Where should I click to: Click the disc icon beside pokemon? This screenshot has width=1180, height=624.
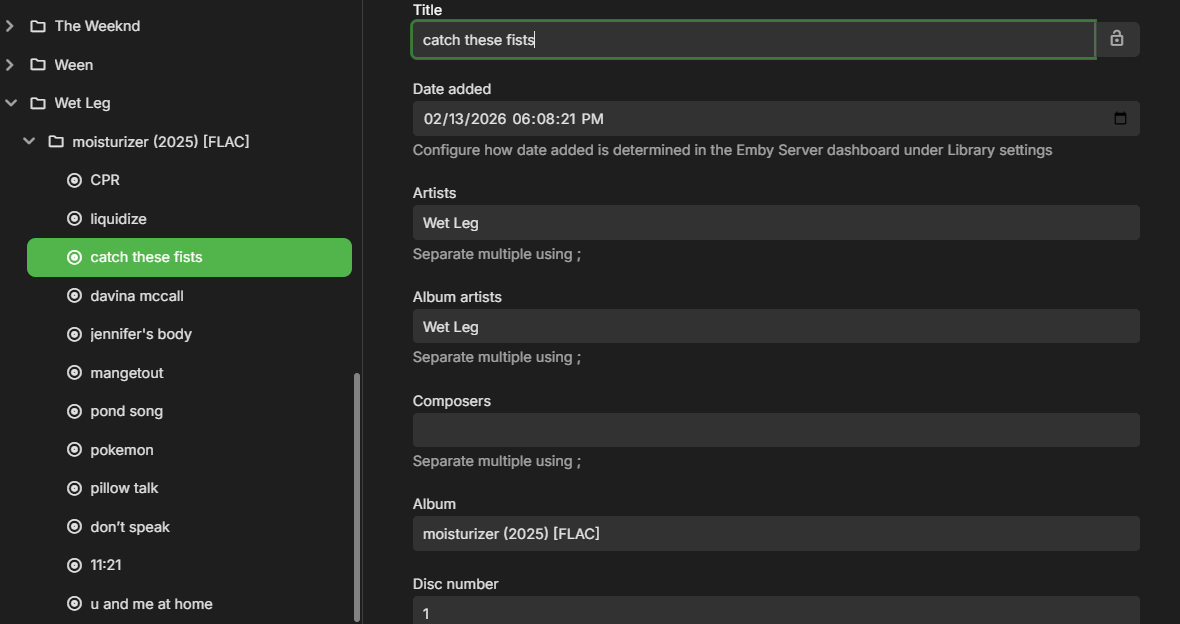click(x=74, y=450)
